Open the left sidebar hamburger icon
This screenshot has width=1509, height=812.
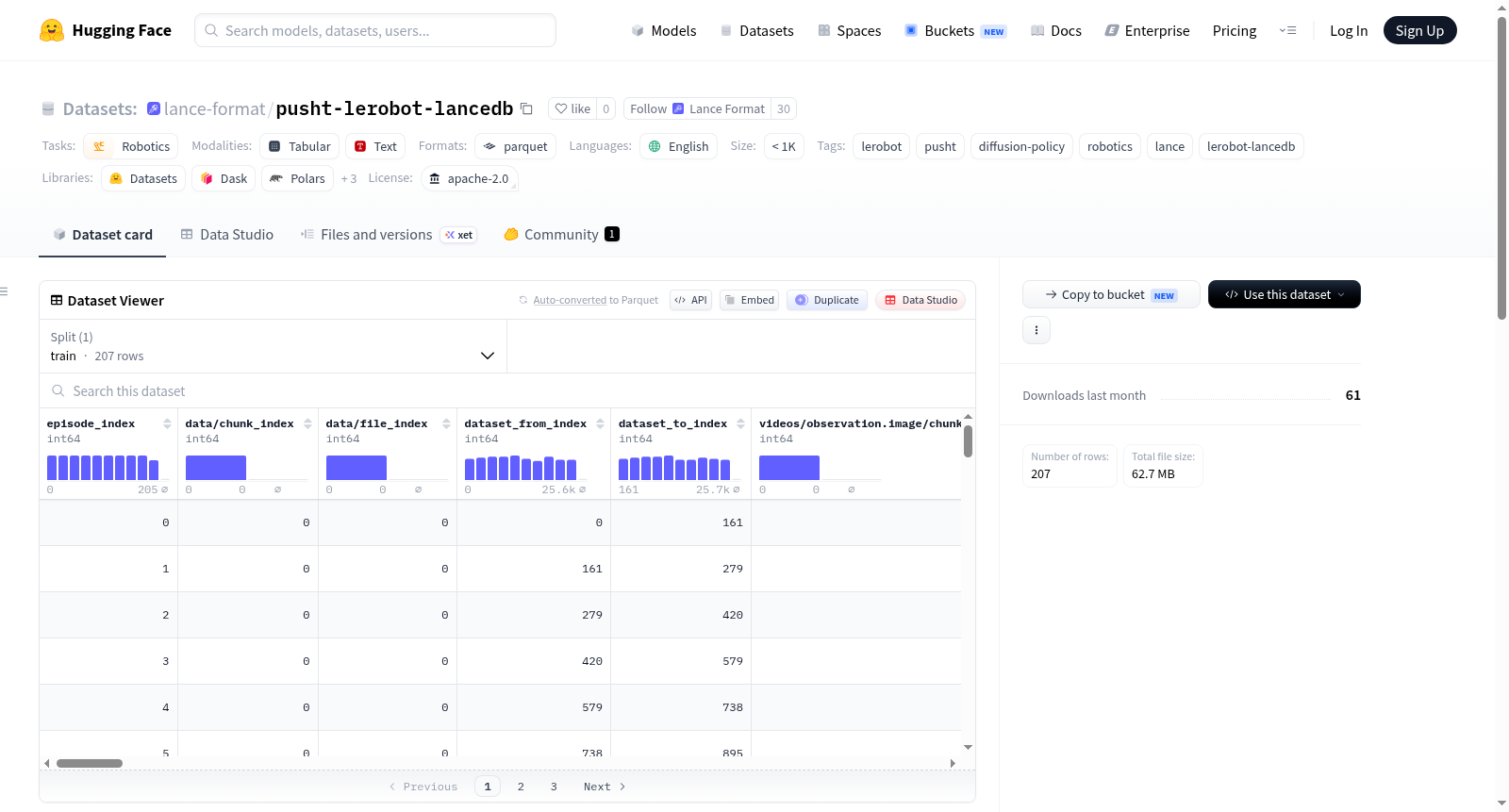tap(4, 291)
